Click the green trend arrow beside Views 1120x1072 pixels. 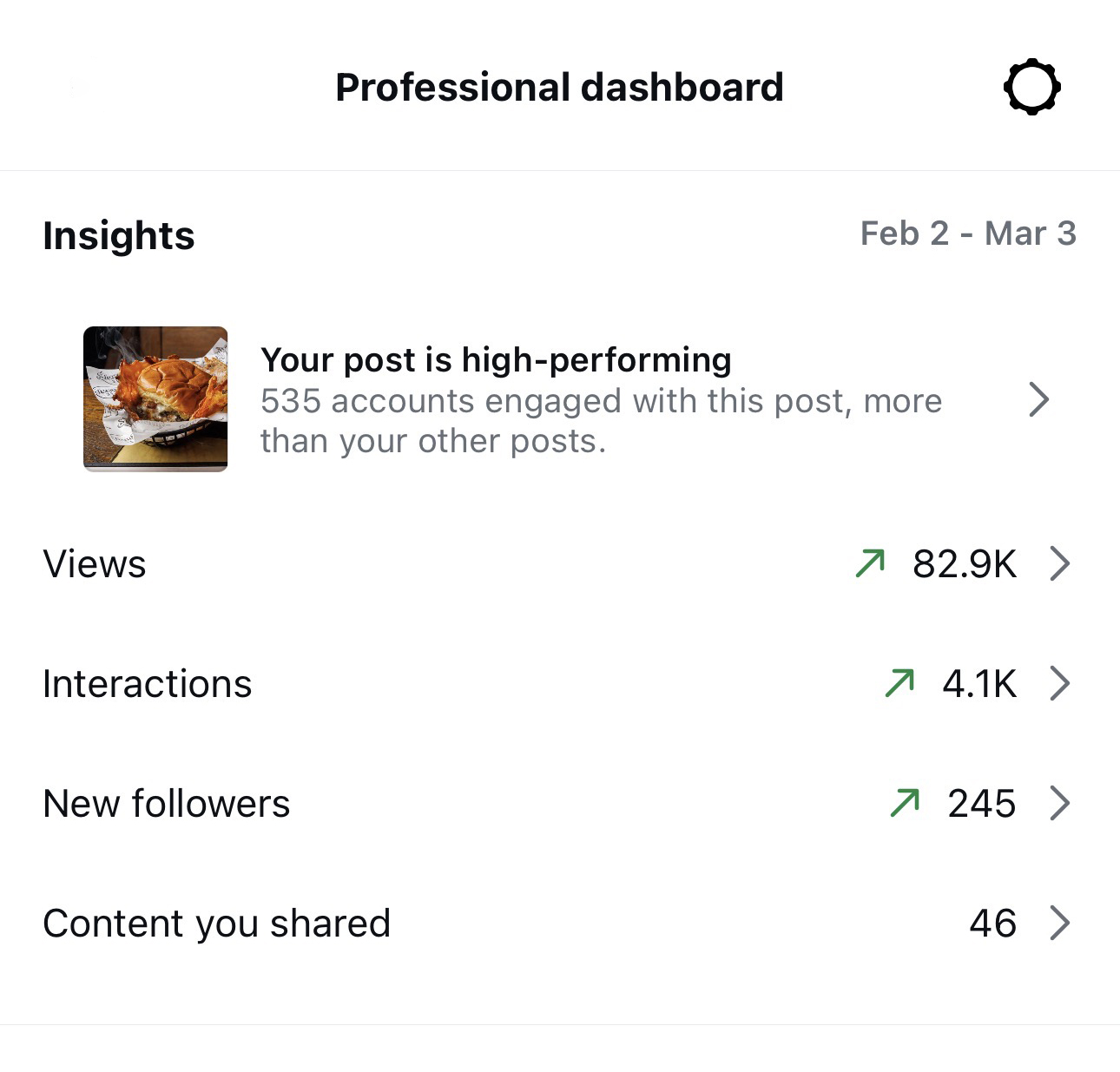pyautogui.click(x=870, y=563)
